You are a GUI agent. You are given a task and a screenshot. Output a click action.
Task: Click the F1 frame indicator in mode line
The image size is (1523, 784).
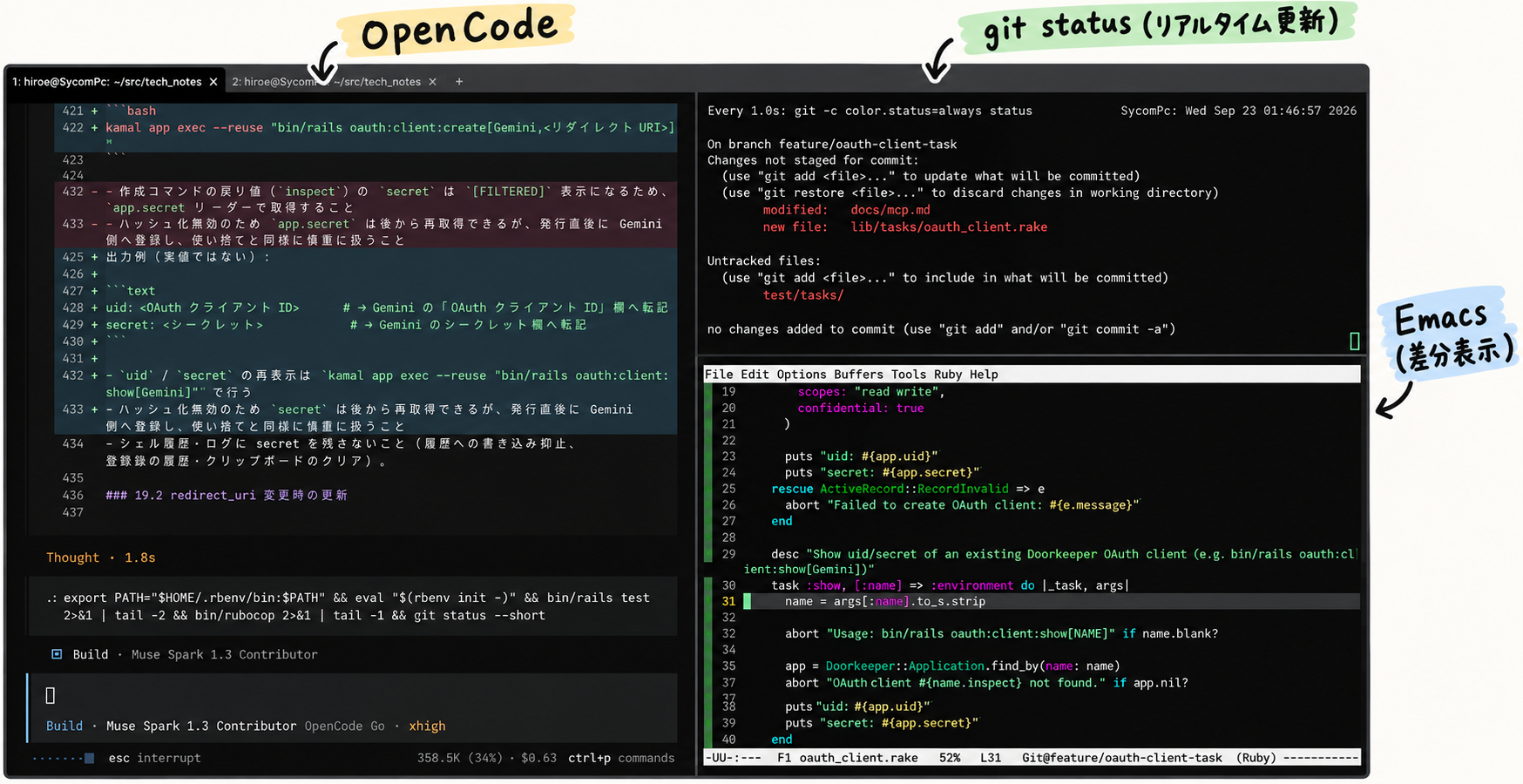pos(784,758)
